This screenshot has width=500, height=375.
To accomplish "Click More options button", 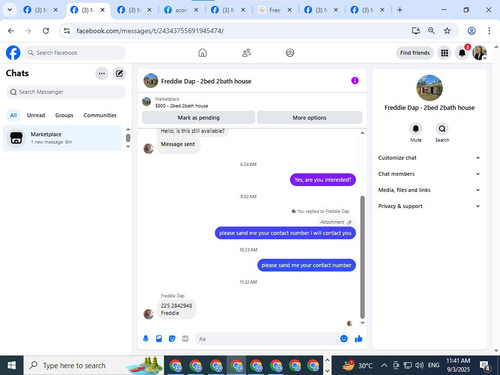I will pyautogui.click(x=309, y=118).
